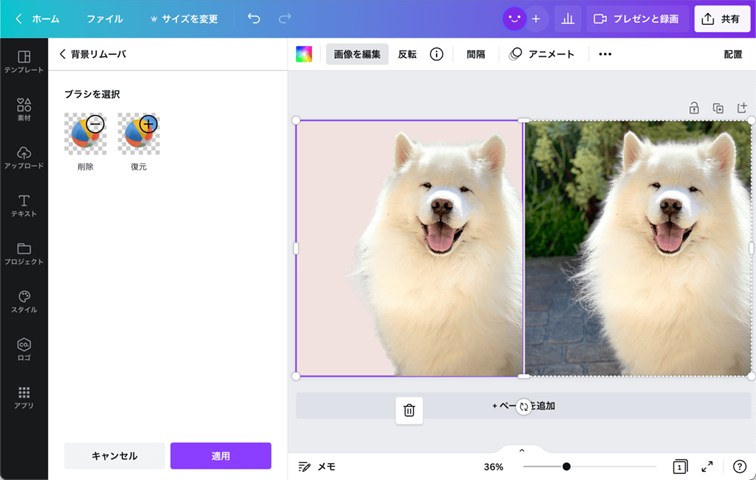Screen dimensions: 756x480
Task: Adjust the zoom level slider
Action: coord(566,466)
